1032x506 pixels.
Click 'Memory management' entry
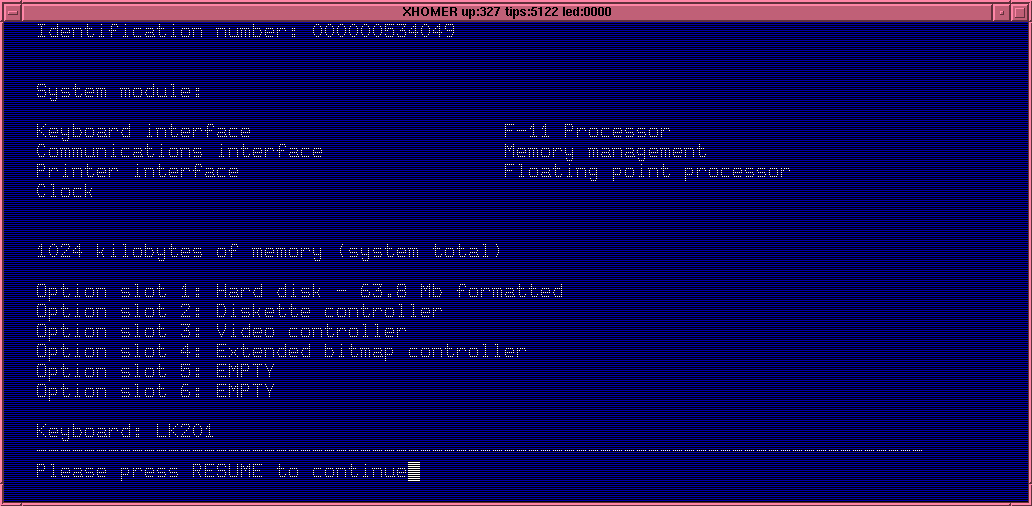point(605,151)
